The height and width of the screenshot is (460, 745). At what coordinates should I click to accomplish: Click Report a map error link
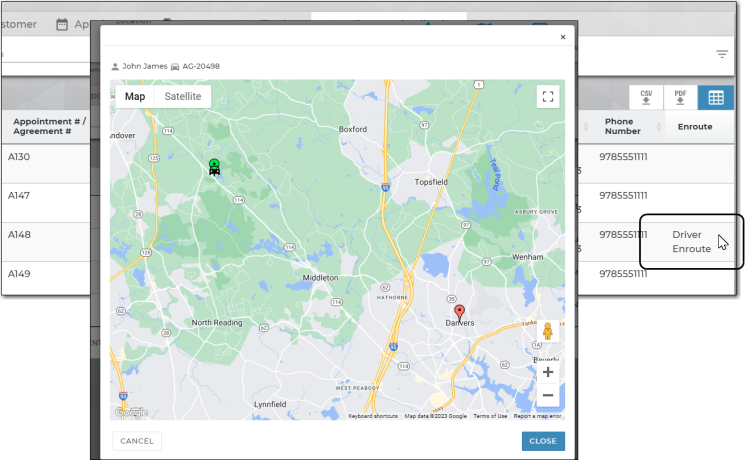(x=538, y=416)
